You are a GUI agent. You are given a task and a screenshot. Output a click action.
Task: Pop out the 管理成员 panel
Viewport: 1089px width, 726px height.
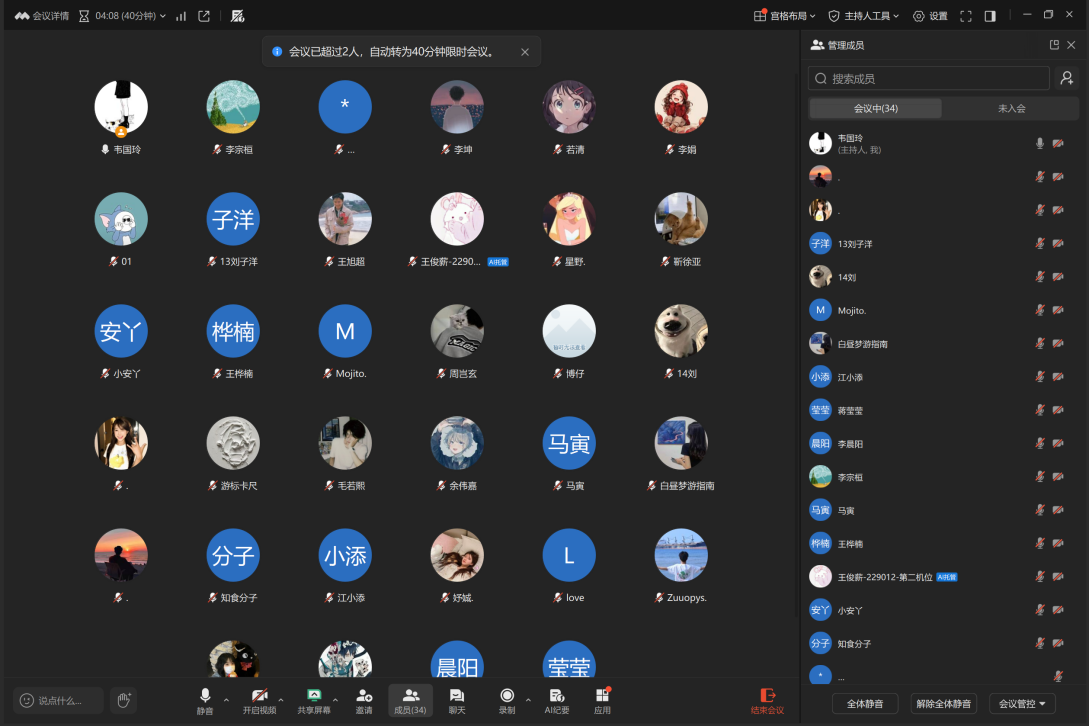tap(1054, 45)
